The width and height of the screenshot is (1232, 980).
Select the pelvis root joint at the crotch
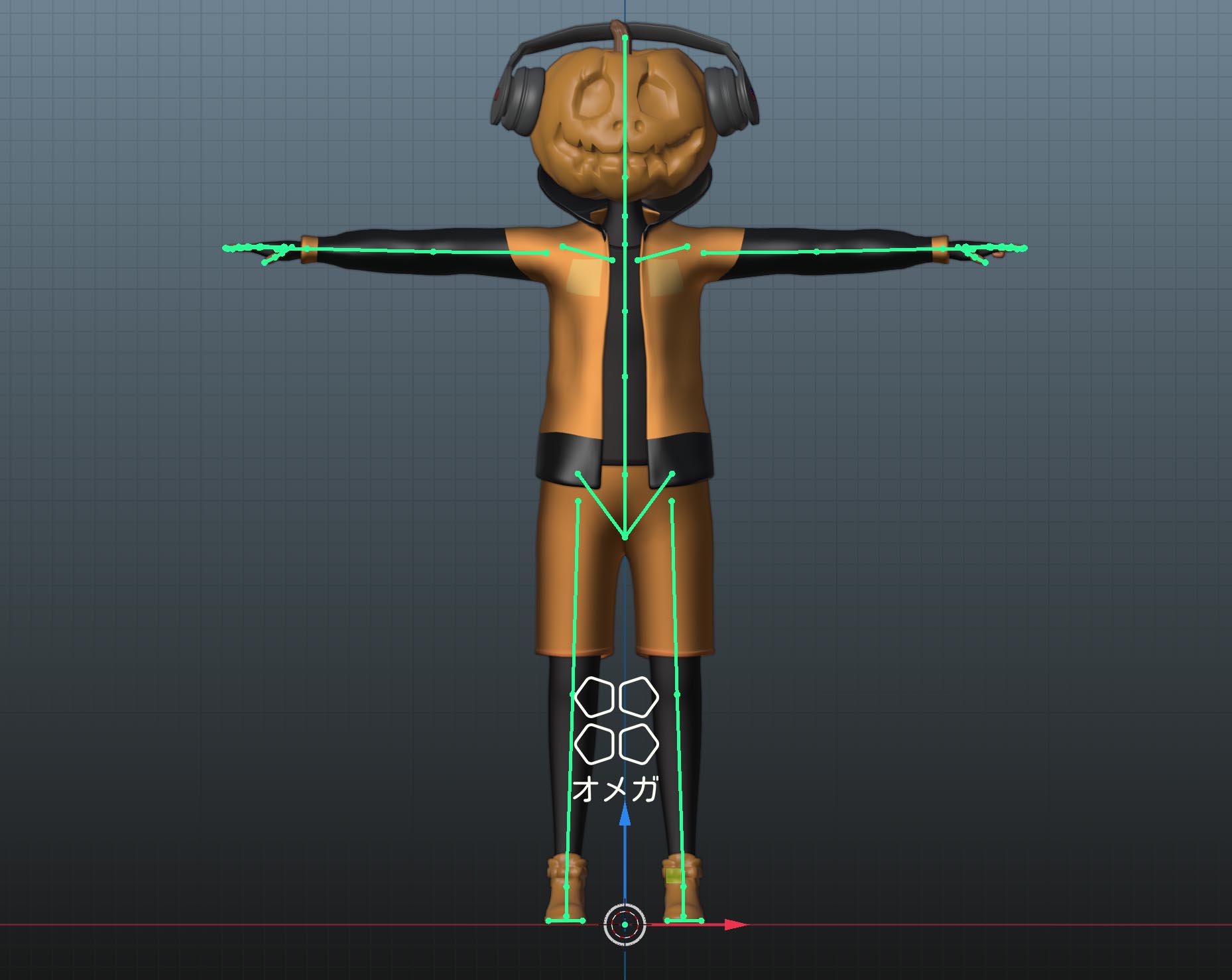tap(625, 536)
